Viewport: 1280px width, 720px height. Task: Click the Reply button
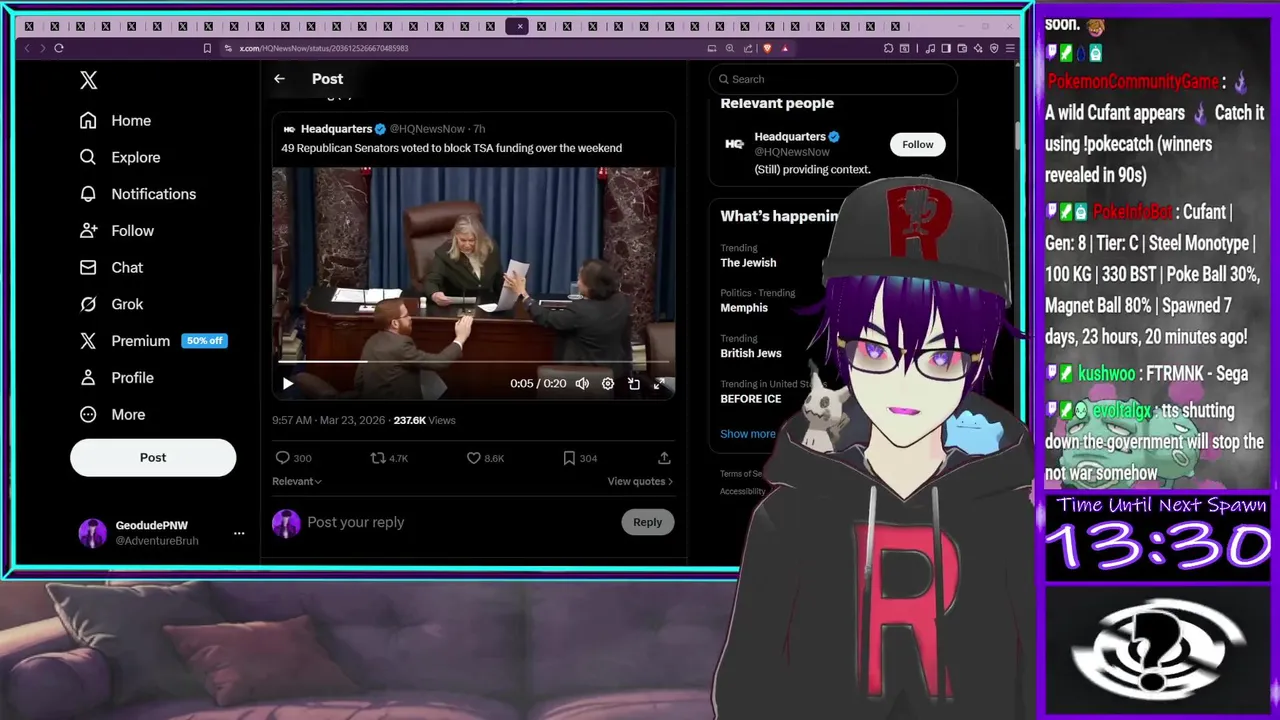pyautogui.click(x=647, y=522)
